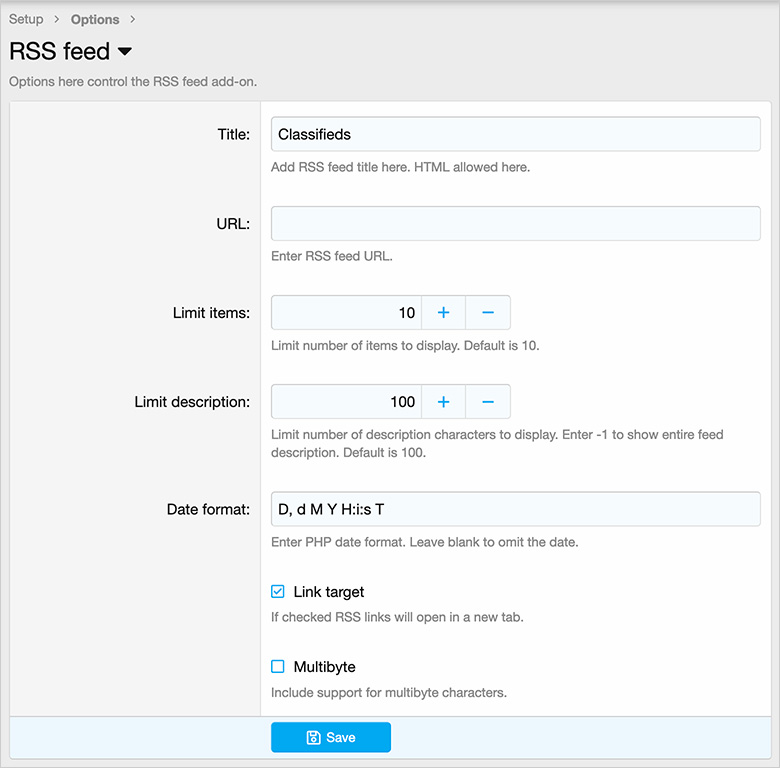Click the "Date format:" field label
780x768 pixels.
tap(208, 509)
